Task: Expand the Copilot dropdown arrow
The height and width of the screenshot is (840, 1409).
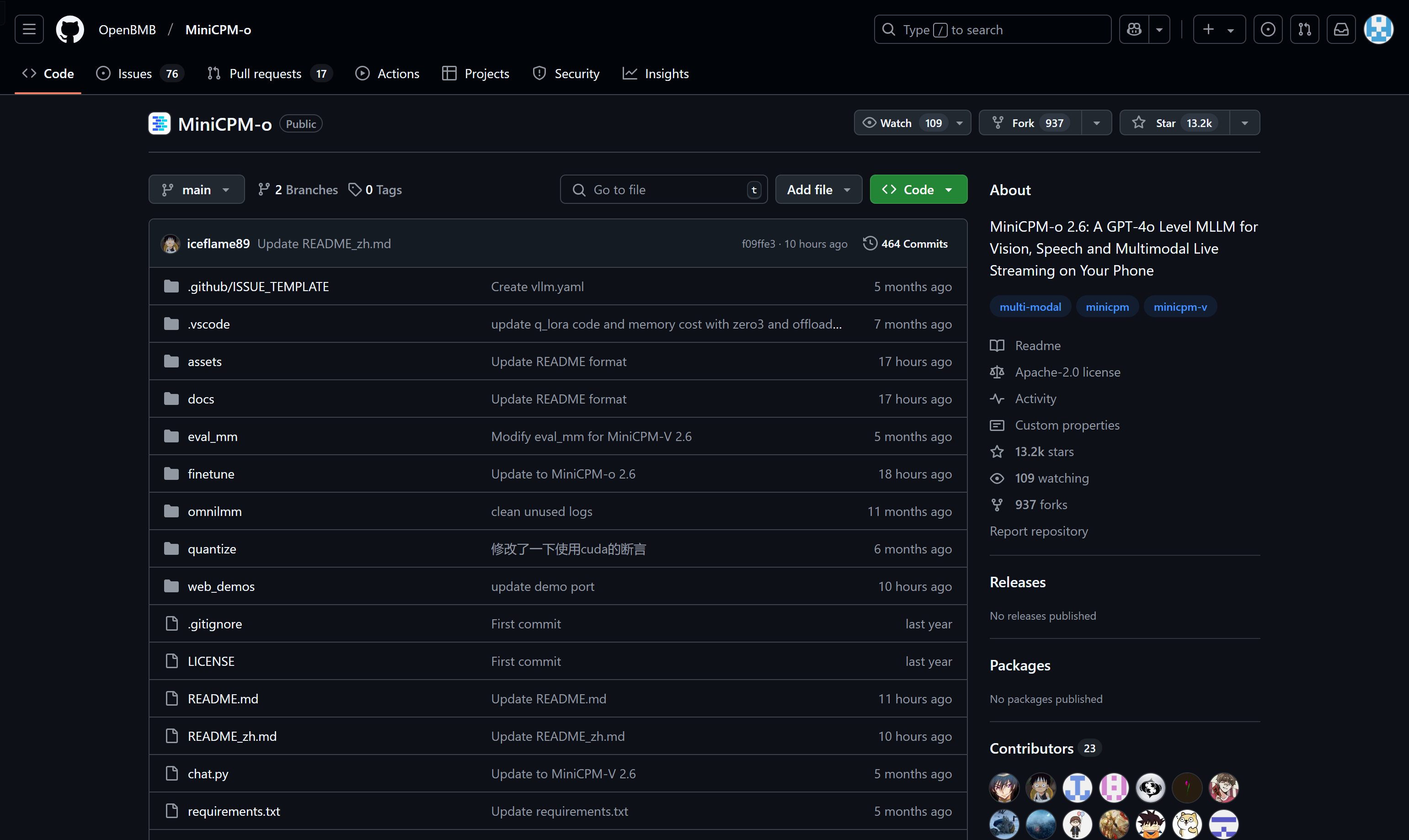Action: (x=1159, y=29)
